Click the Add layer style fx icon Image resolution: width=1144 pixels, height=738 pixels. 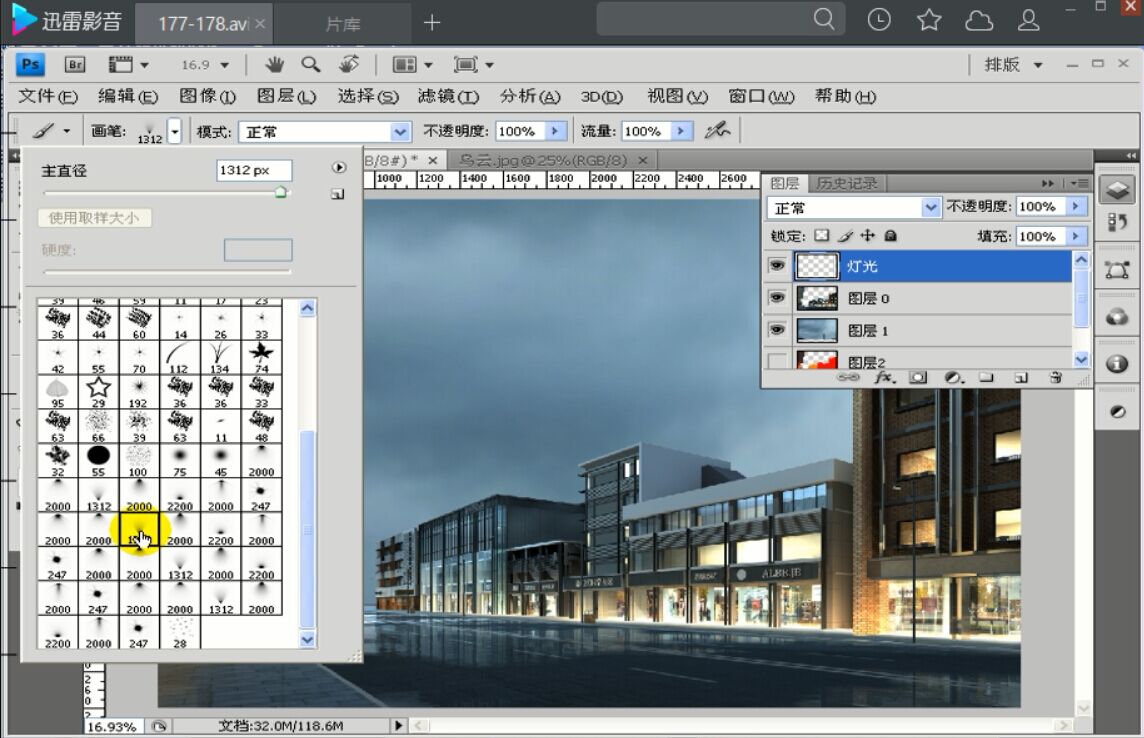[x=883, y=377]
